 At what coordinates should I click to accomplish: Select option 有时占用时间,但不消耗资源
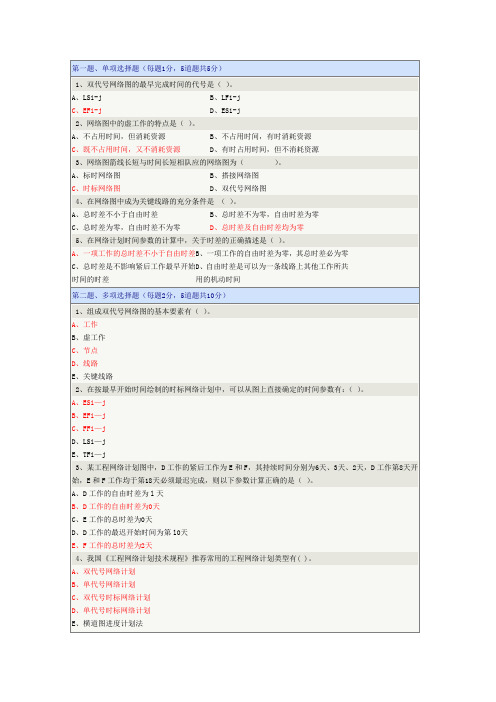coord(264,149)
